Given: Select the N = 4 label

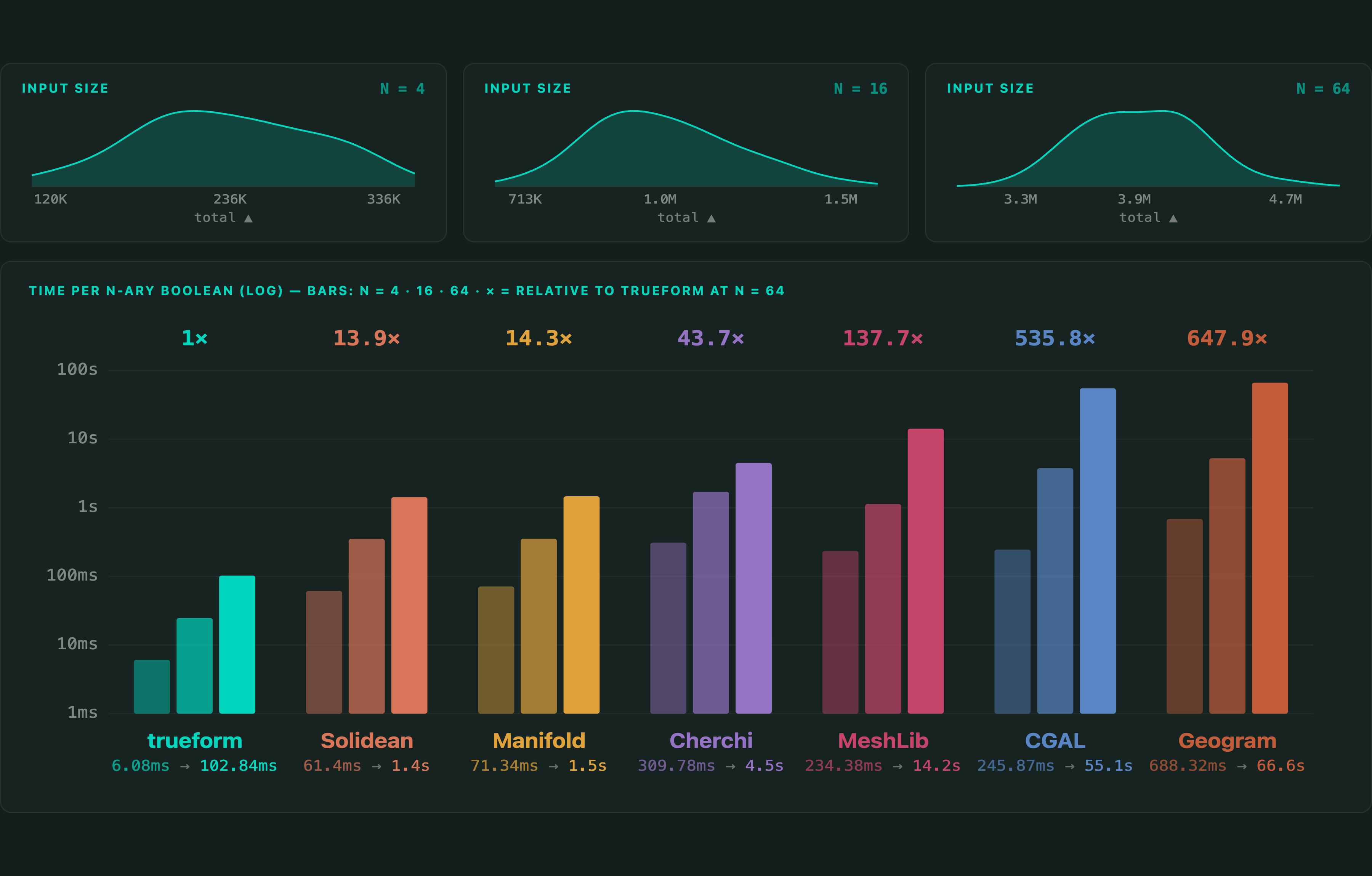Looking at the screenshot, I should pyautogui.click(x=402, y=88).
